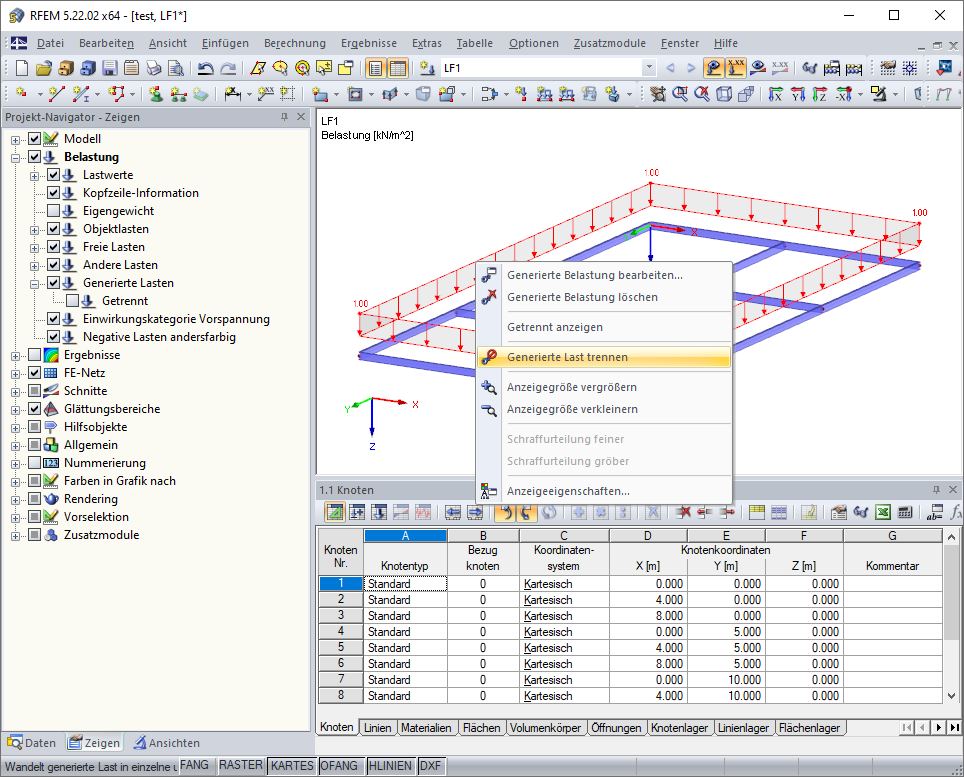This screenshot has height=777, width=964.
Task: Toggle the DXF status bar button
Action: pyautogui.click(x=430, y=765)
